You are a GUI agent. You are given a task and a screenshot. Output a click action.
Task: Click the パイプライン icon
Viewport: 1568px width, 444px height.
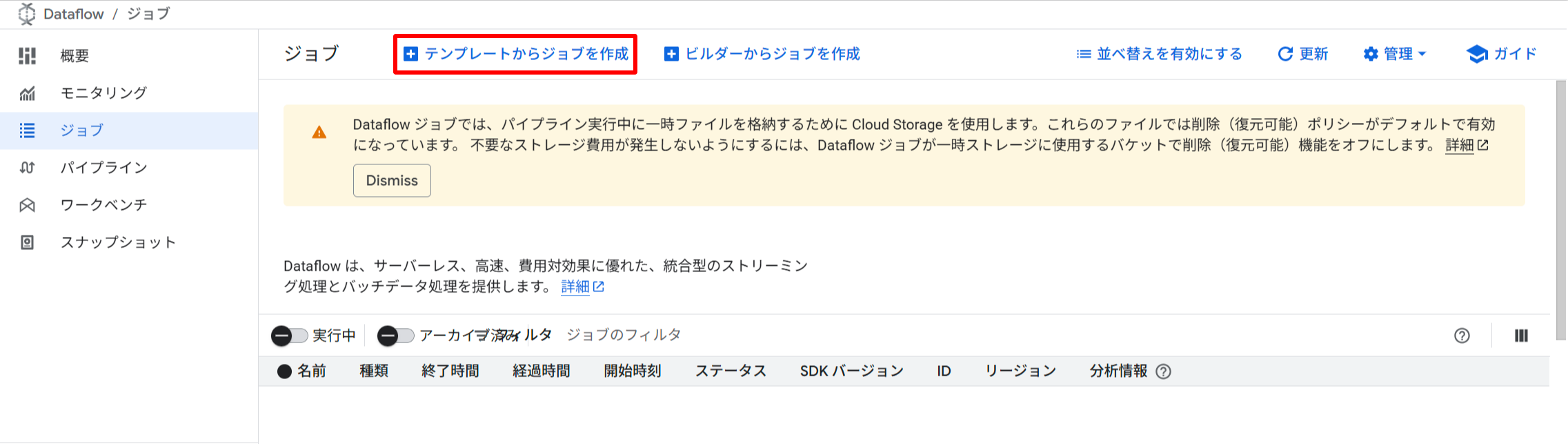(28, 168)
